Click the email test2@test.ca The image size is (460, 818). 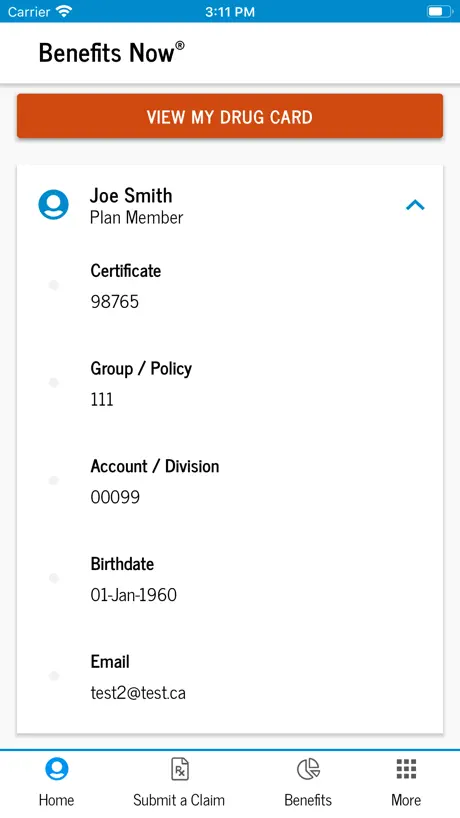138,693
